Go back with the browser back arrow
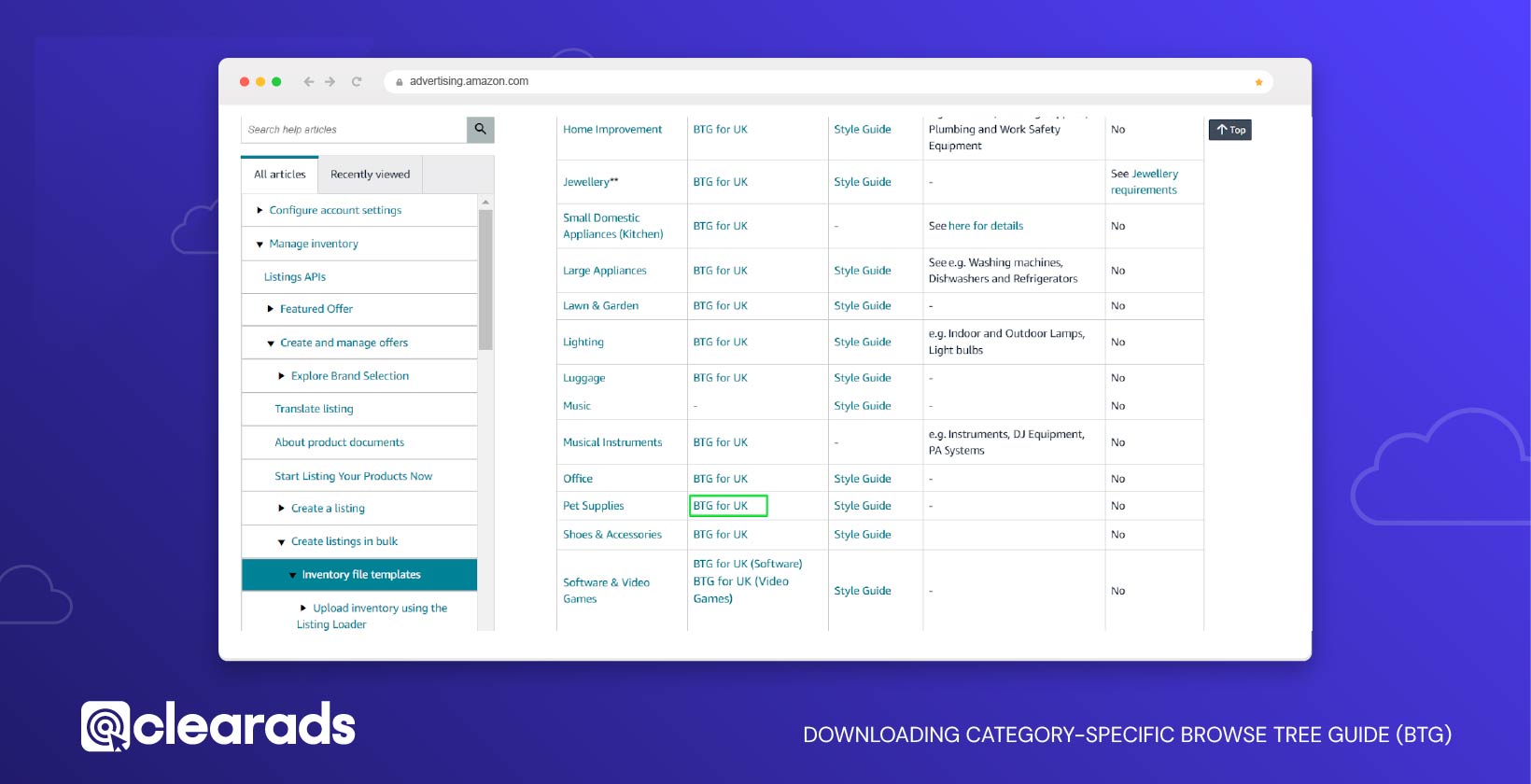Viewport: 1531px width, 784px height. (309, 82)
